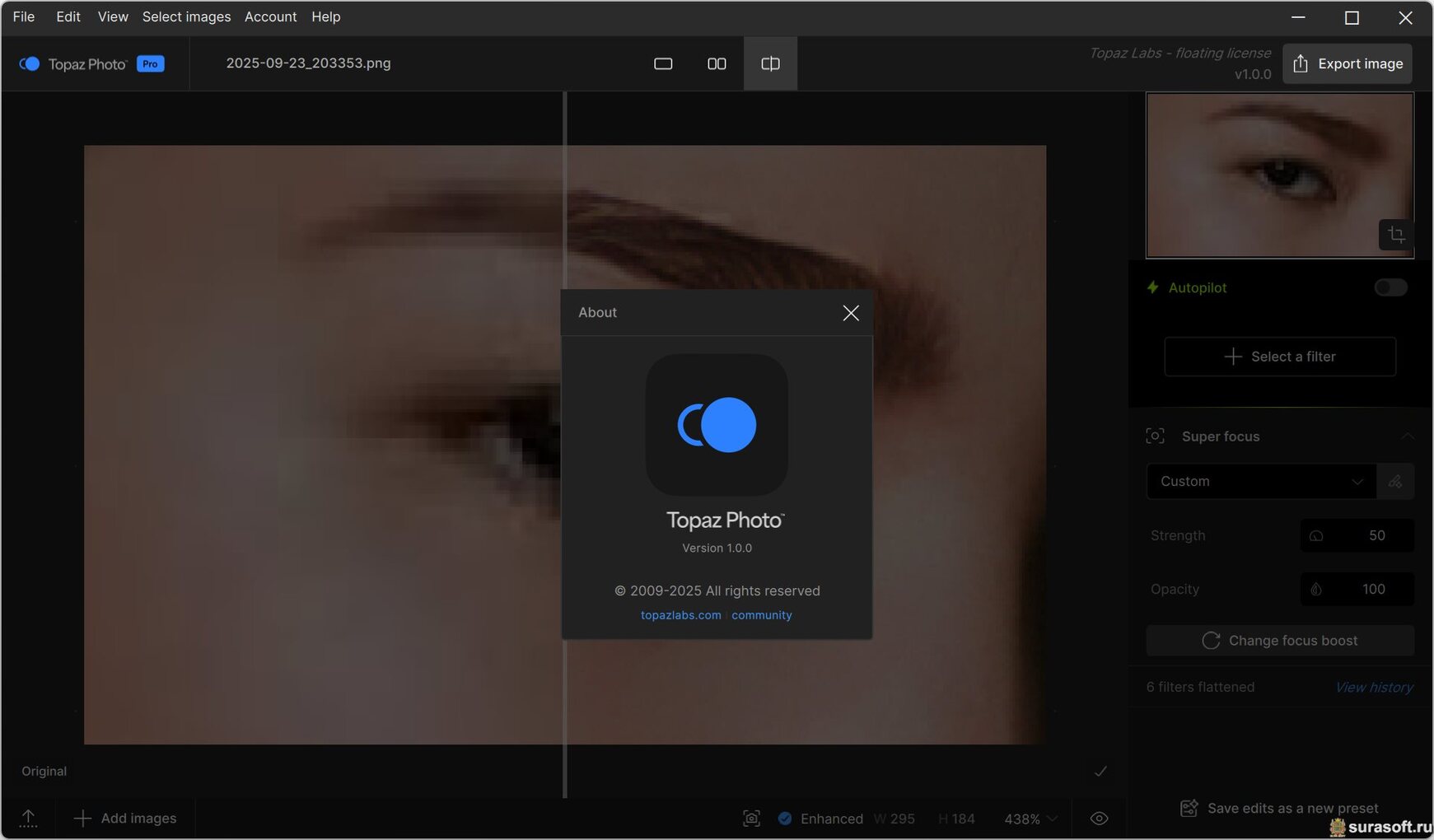Select the single view layout icon
Viewport: 1434px width, 840px height.
pyautogui.click(x=663, y=63)
